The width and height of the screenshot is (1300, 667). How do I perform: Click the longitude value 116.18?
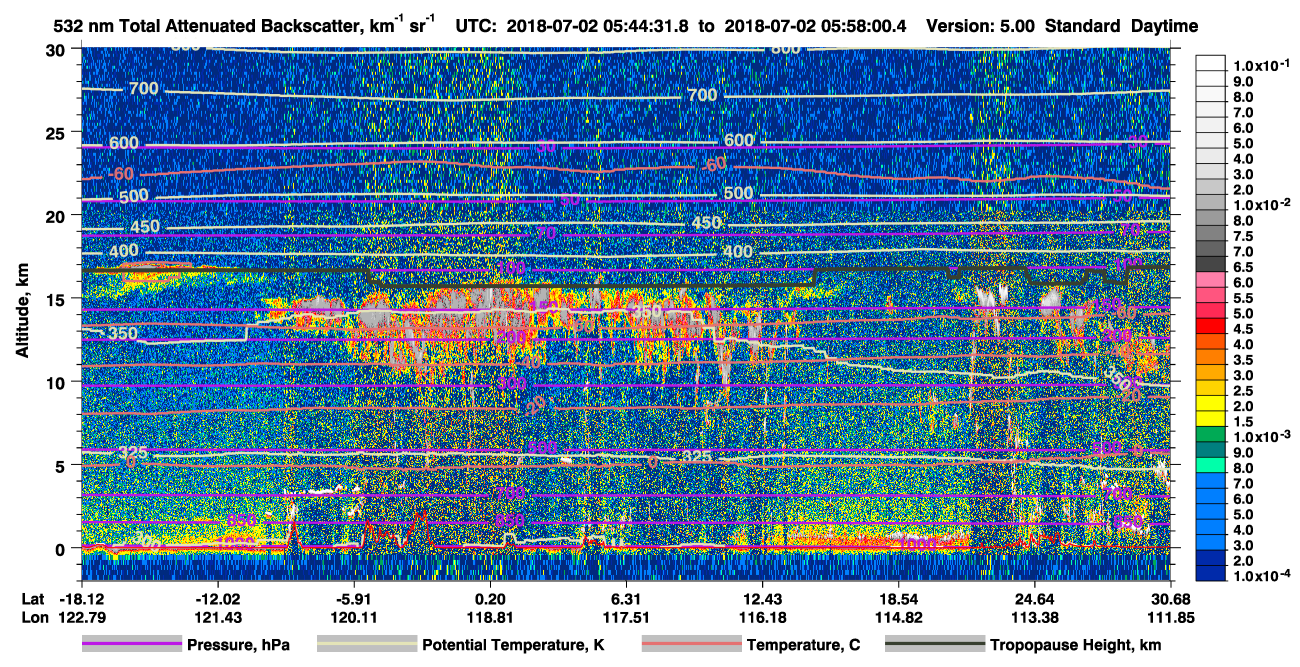point(763,617)
